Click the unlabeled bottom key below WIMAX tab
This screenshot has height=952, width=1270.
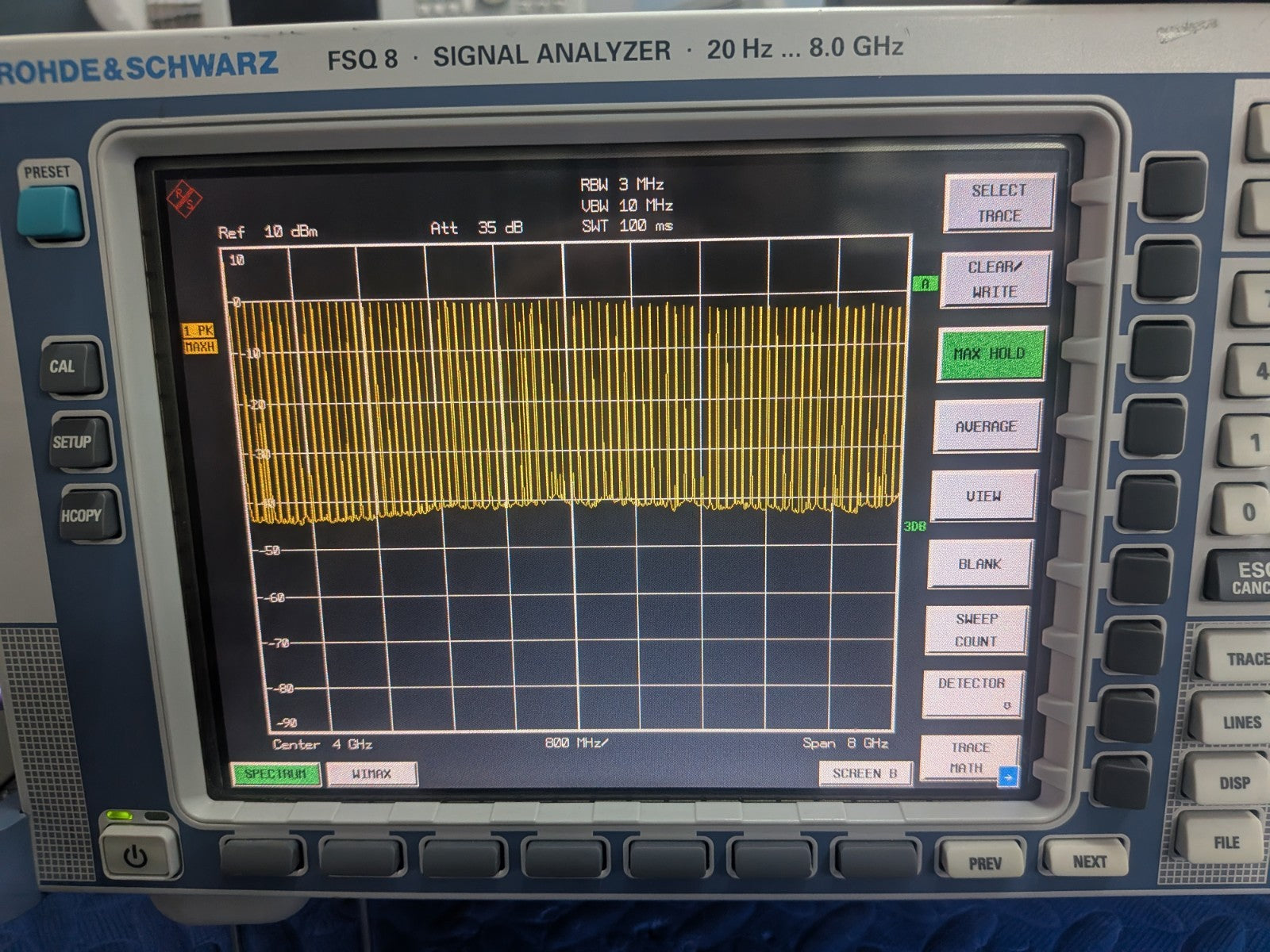tap(361, 858)
